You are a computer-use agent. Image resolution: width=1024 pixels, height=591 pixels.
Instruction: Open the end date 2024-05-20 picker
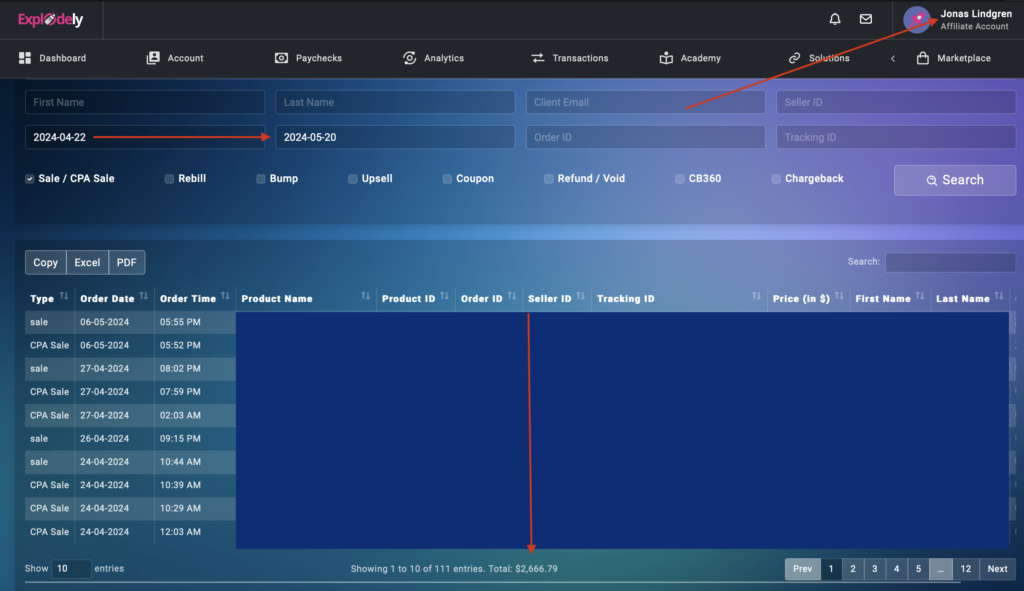click(x=395, y=137)
